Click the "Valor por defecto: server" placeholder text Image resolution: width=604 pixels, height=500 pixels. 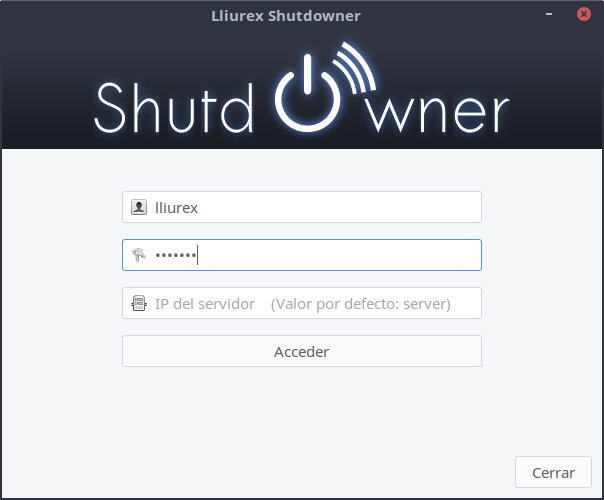tap(360, 304)
